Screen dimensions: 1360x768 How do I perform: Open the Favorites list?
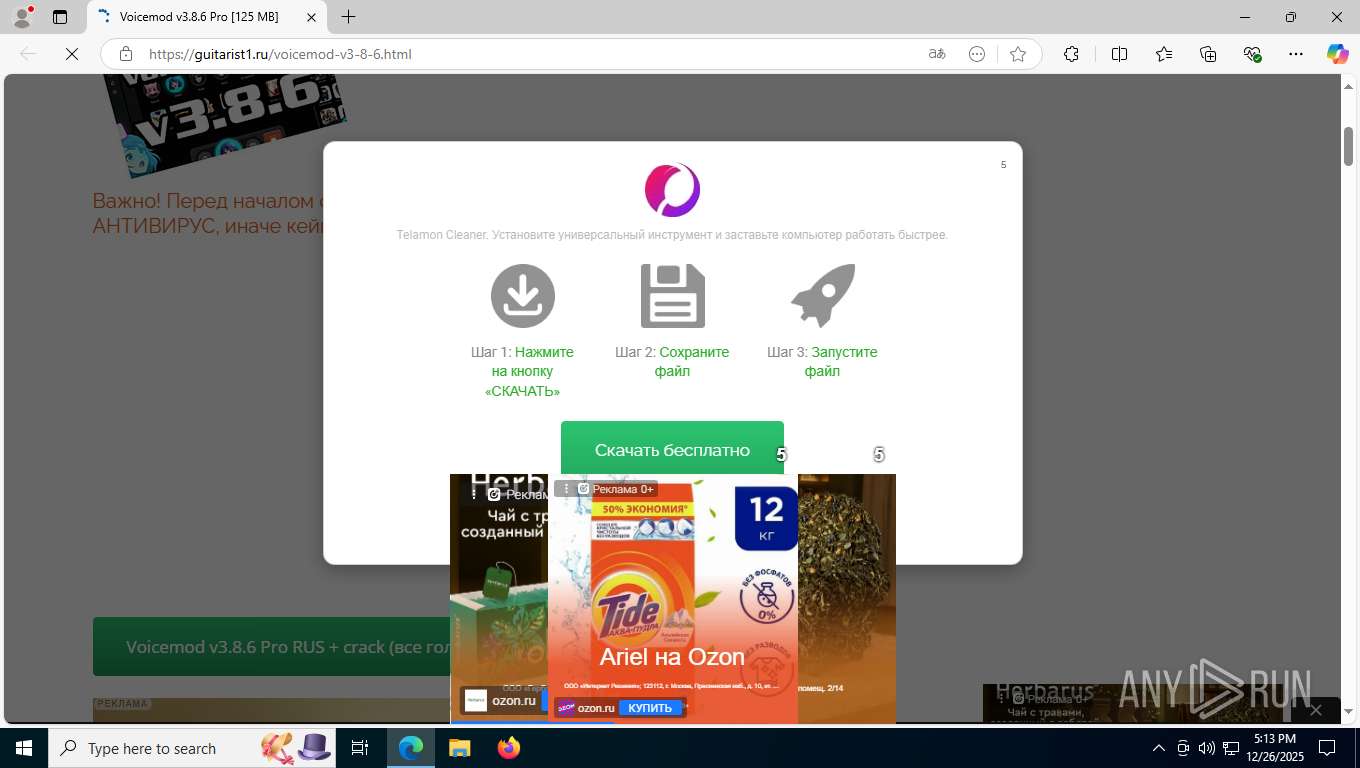1164,54
